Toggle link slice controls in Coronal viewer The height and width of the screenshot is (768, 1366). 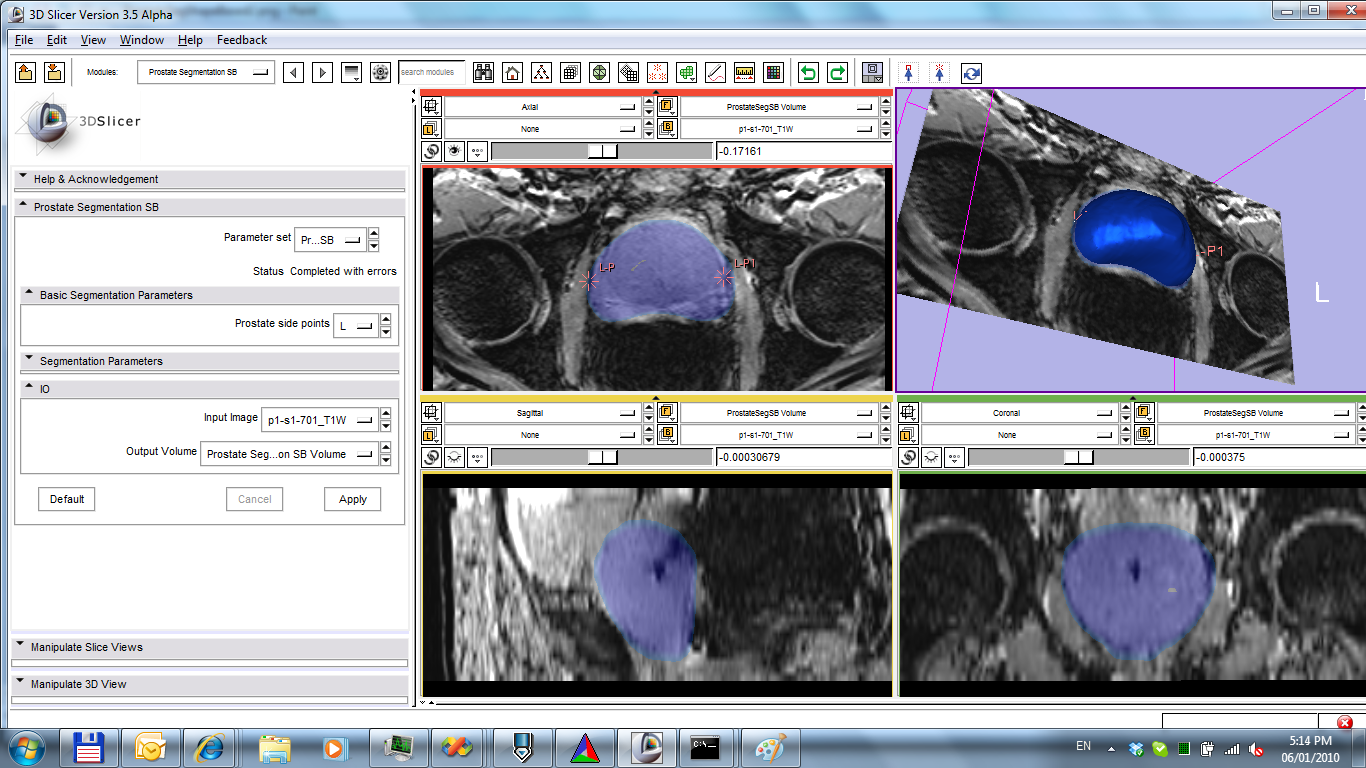[909, 457]
